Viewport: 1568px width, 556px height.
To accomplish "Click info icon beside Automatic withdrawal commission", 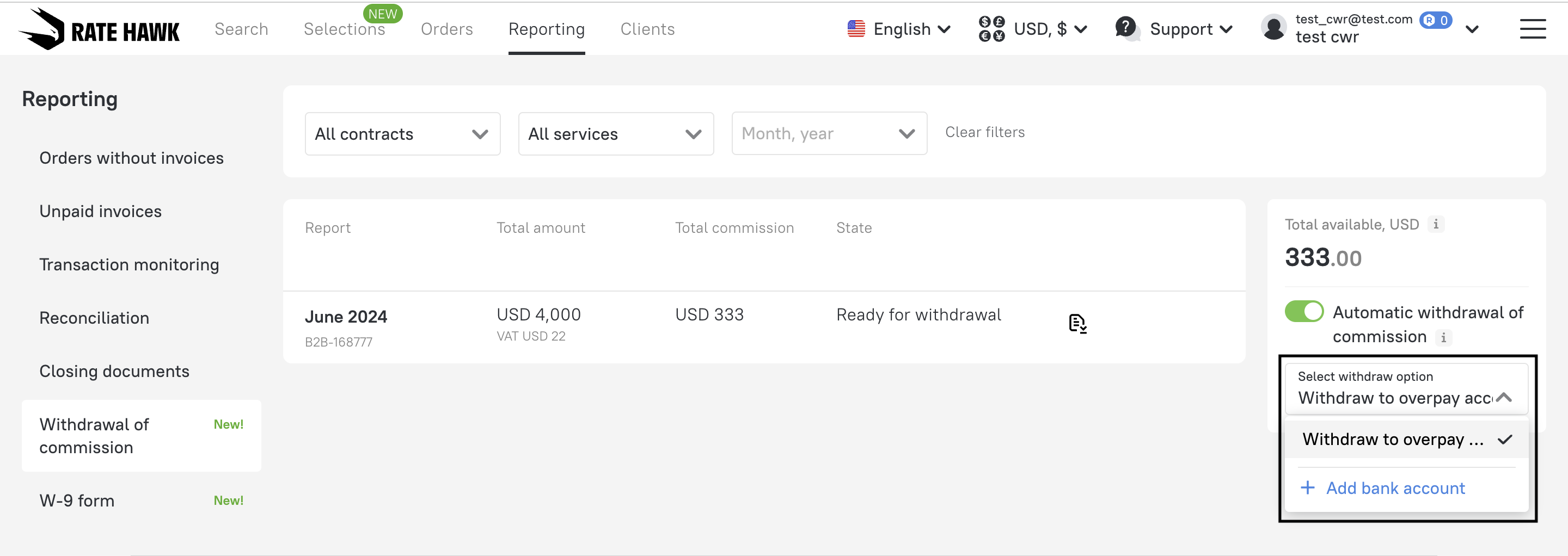I will point(1443,337).
